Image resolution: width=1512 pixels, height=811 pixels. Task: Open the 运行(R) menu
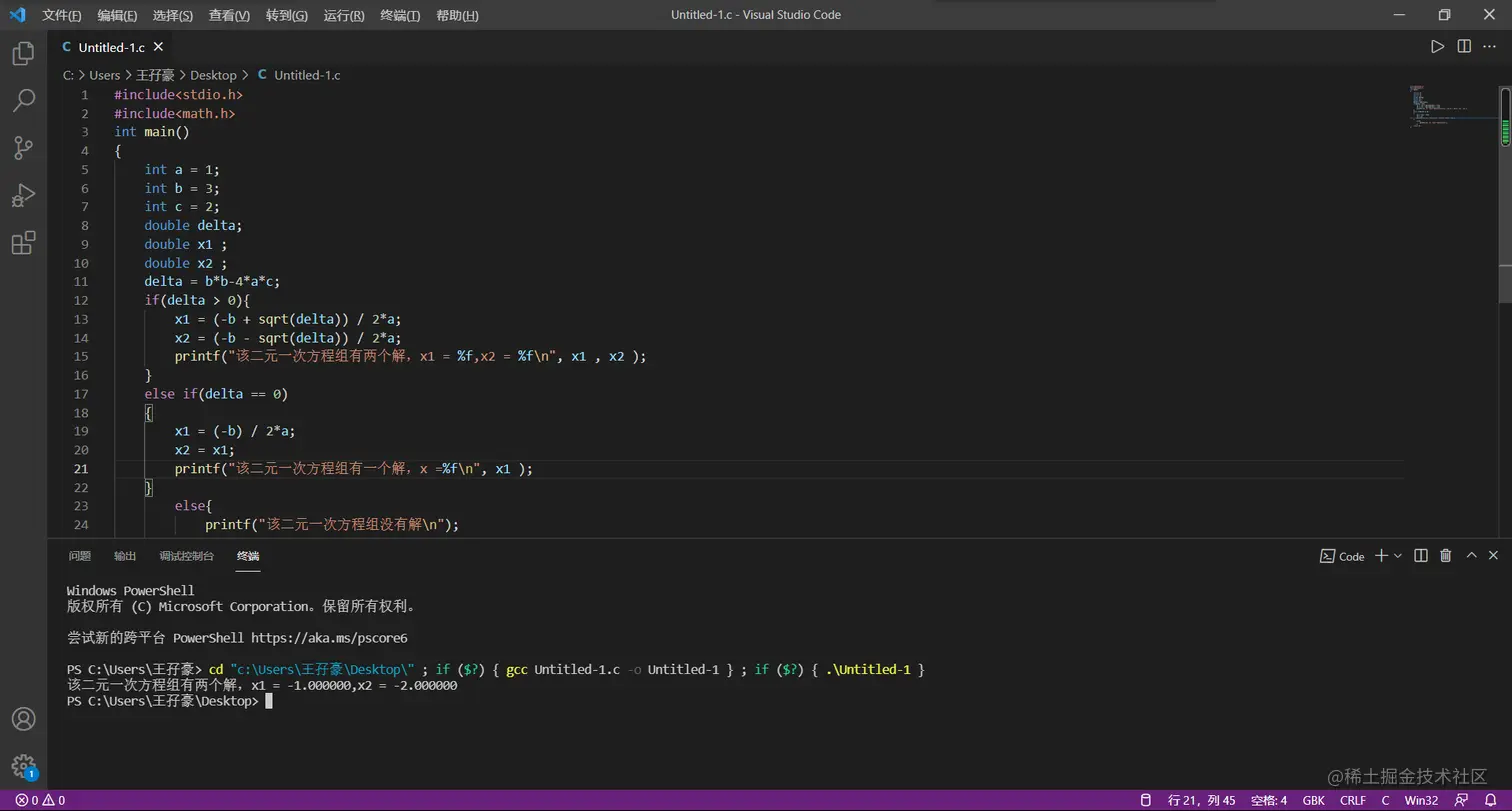344,15
